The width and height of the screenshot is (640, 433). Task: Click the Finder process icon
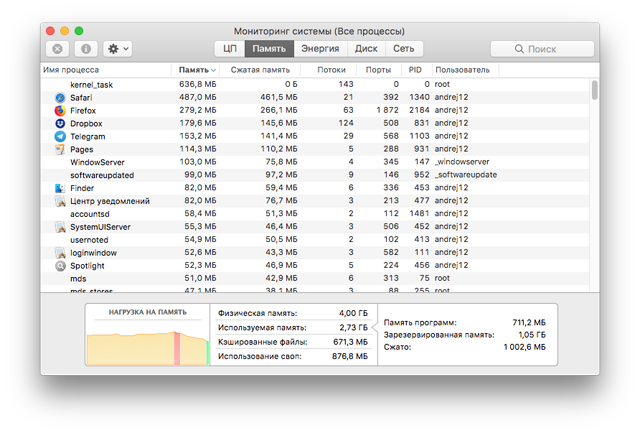(x=60, y=188)
